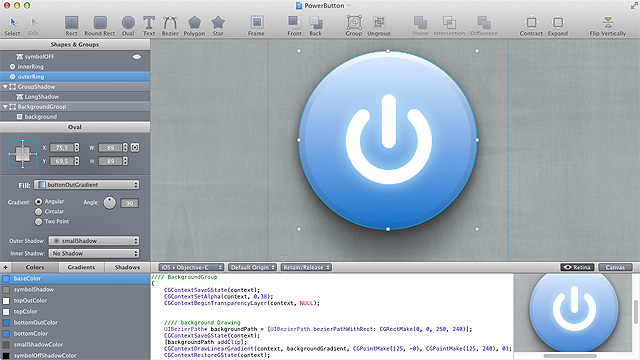Click the anchor point origin grid

22,154
